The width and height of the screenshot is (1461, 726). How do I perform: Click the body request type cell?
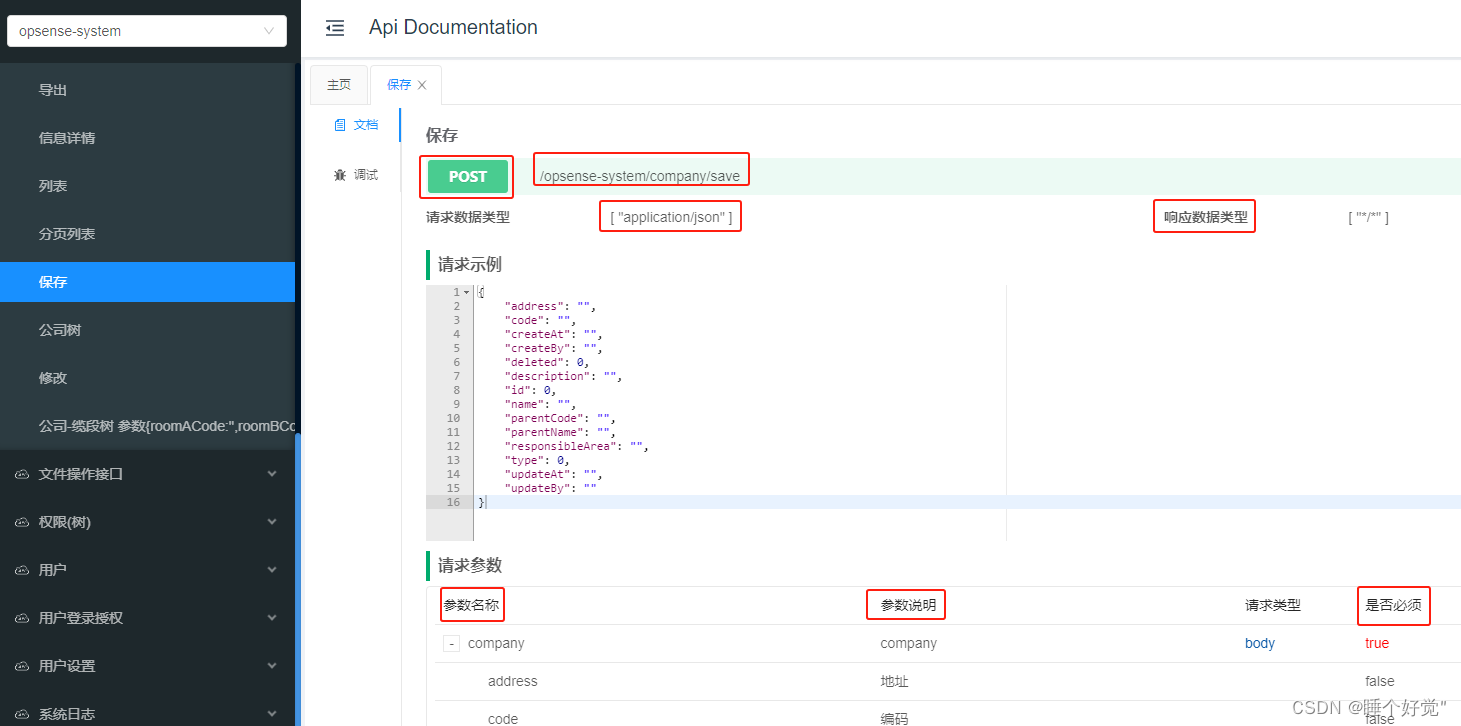pos(1260,643)
